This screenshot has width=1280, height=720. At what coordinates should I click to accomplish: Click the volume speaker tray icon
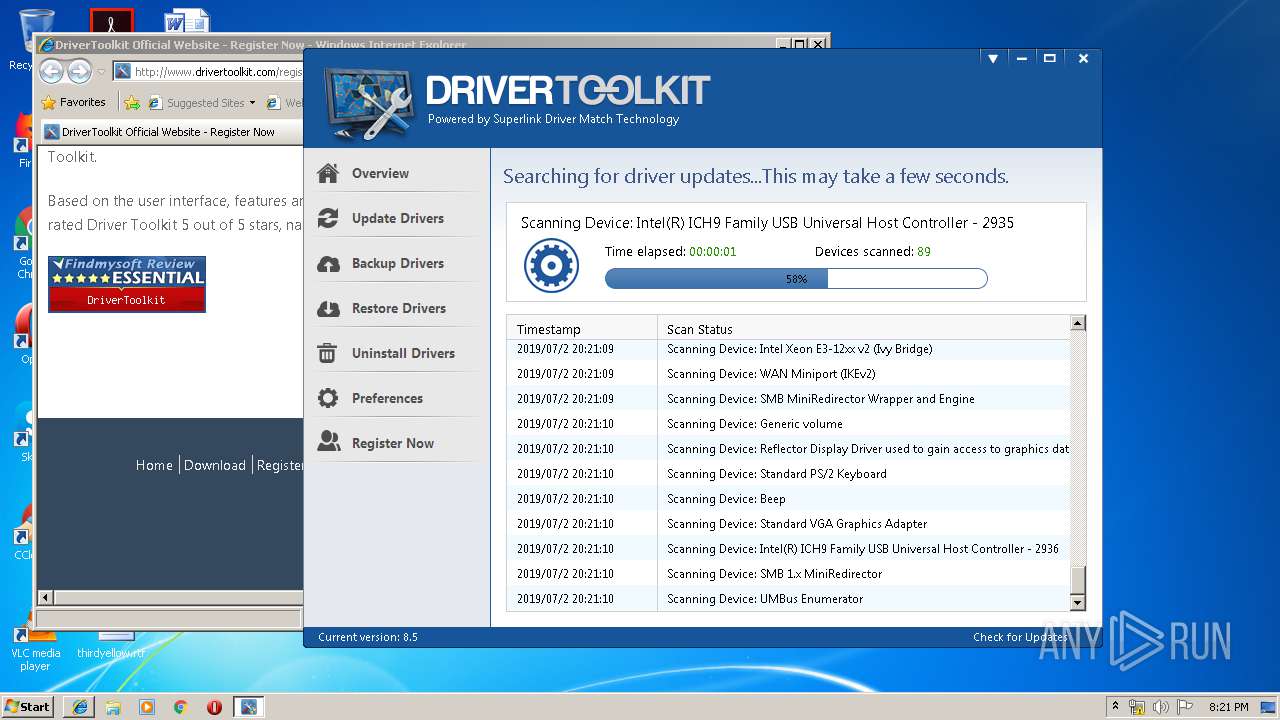click(1160, 707)
